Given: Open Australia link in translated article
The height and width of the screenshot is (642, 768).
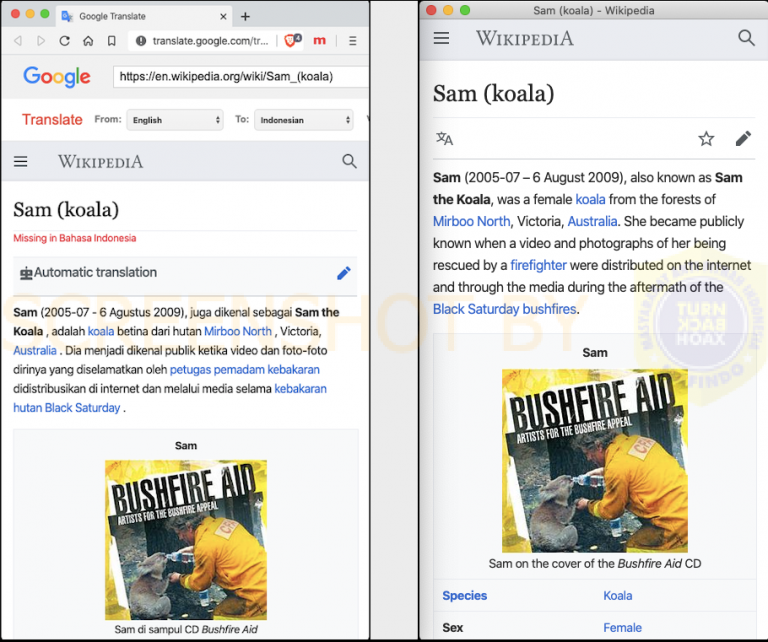Looking at the screenshot, I should coord(35,351).
